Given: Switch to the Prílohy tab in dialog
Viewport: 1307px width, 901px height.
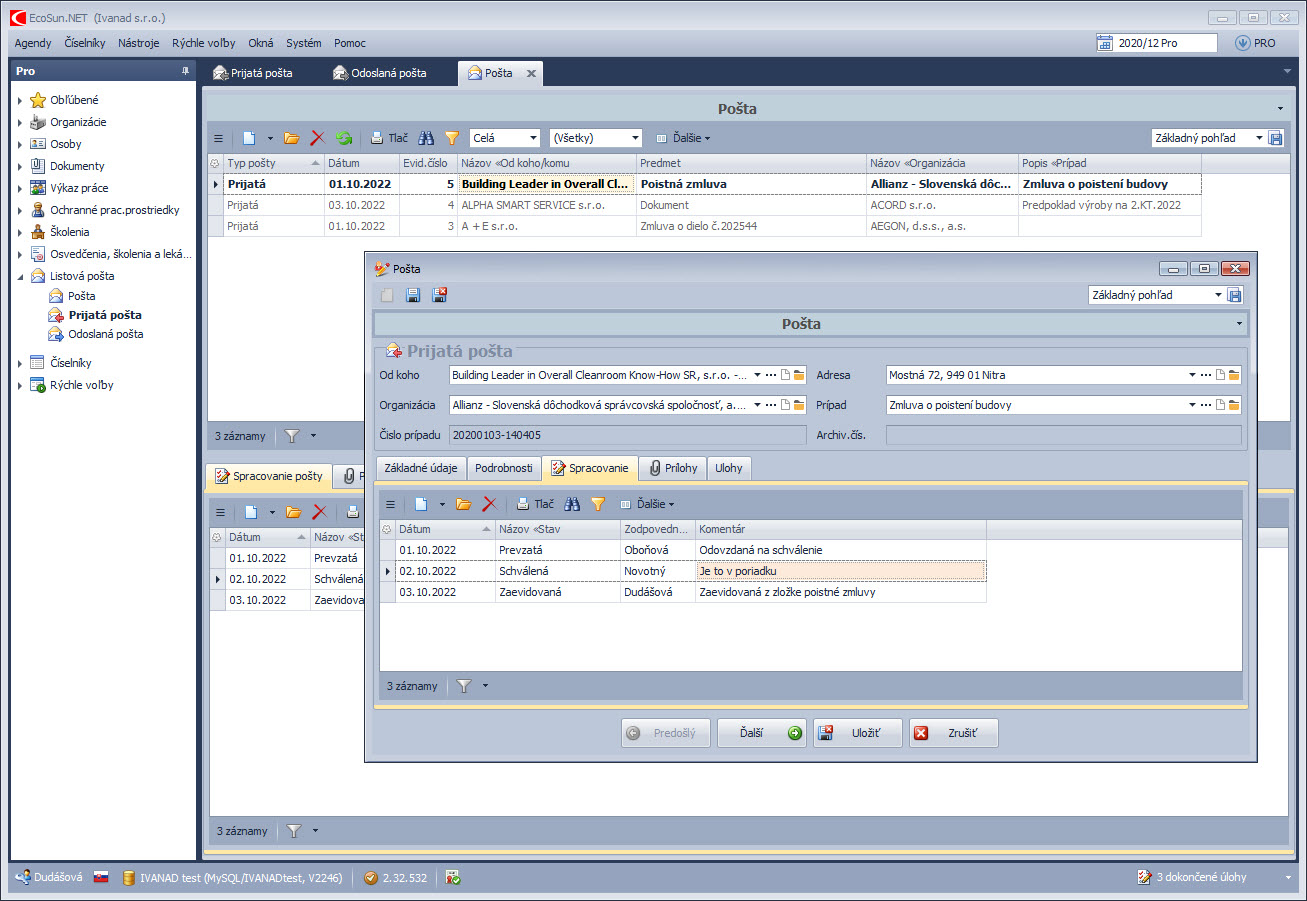Looking at the screenshot, I should coord(672,468).
